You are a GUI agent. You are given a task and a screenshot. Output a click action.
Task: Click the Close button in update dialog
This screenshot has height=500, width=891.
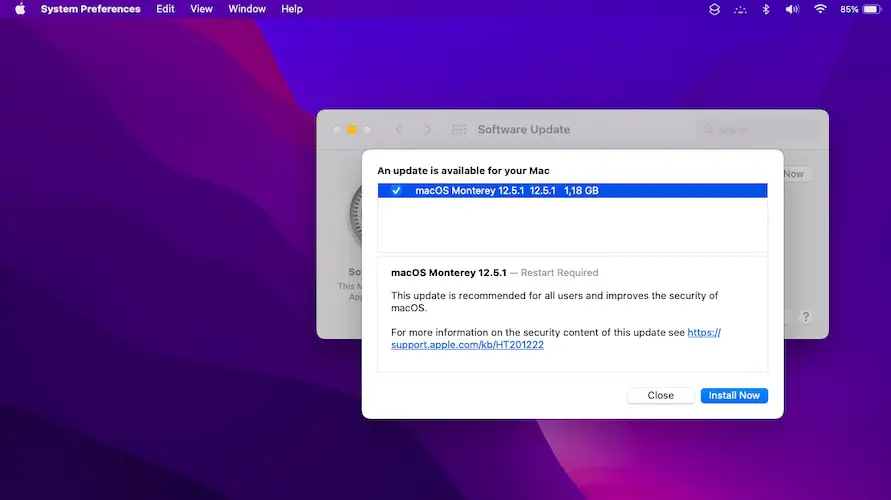click(x=660, y=395)
